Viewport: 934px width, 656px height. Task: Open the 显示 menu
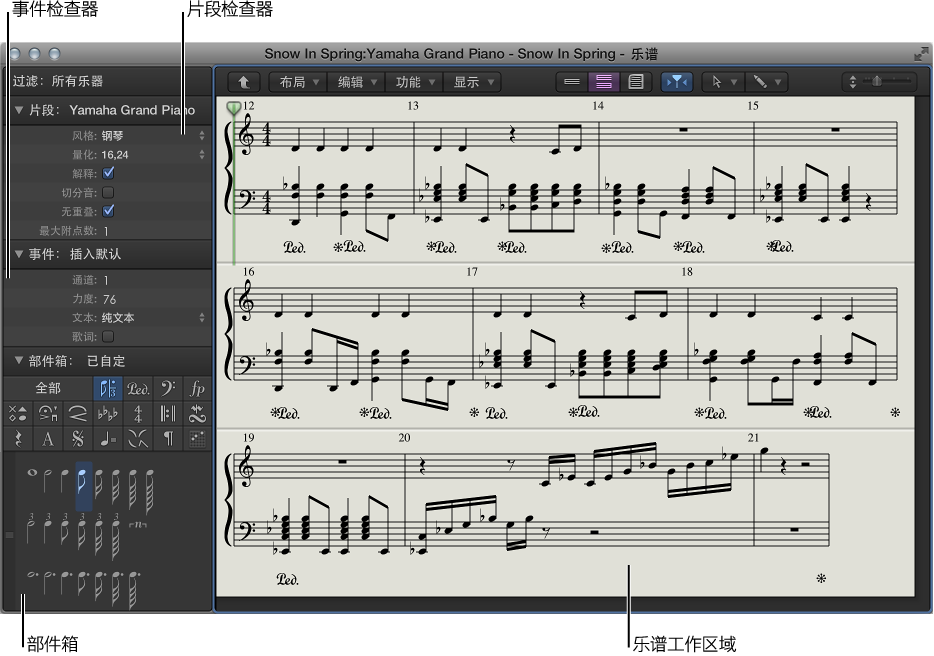point(473,82)
